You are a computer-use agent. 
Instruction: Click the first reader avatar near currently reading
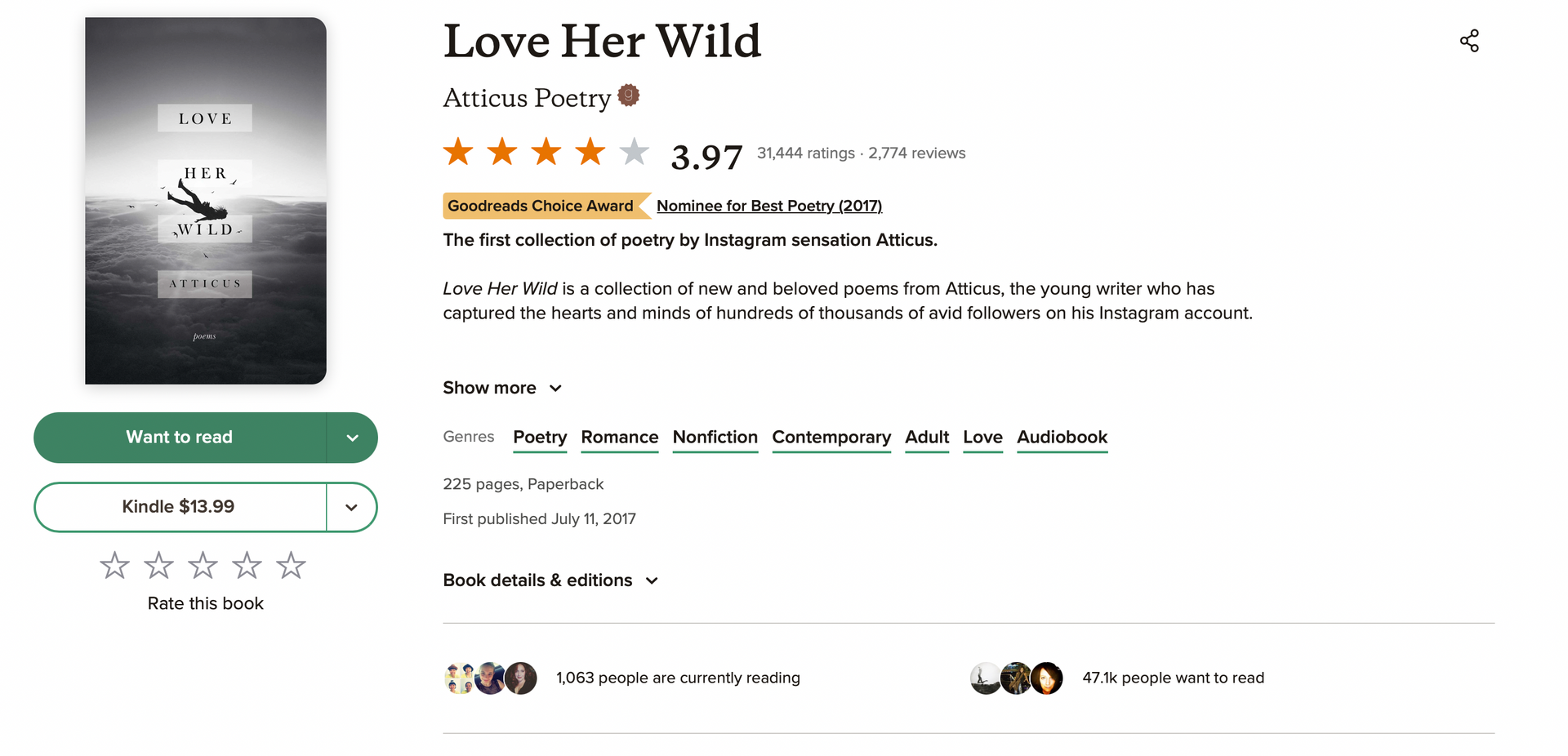[459, 678]
